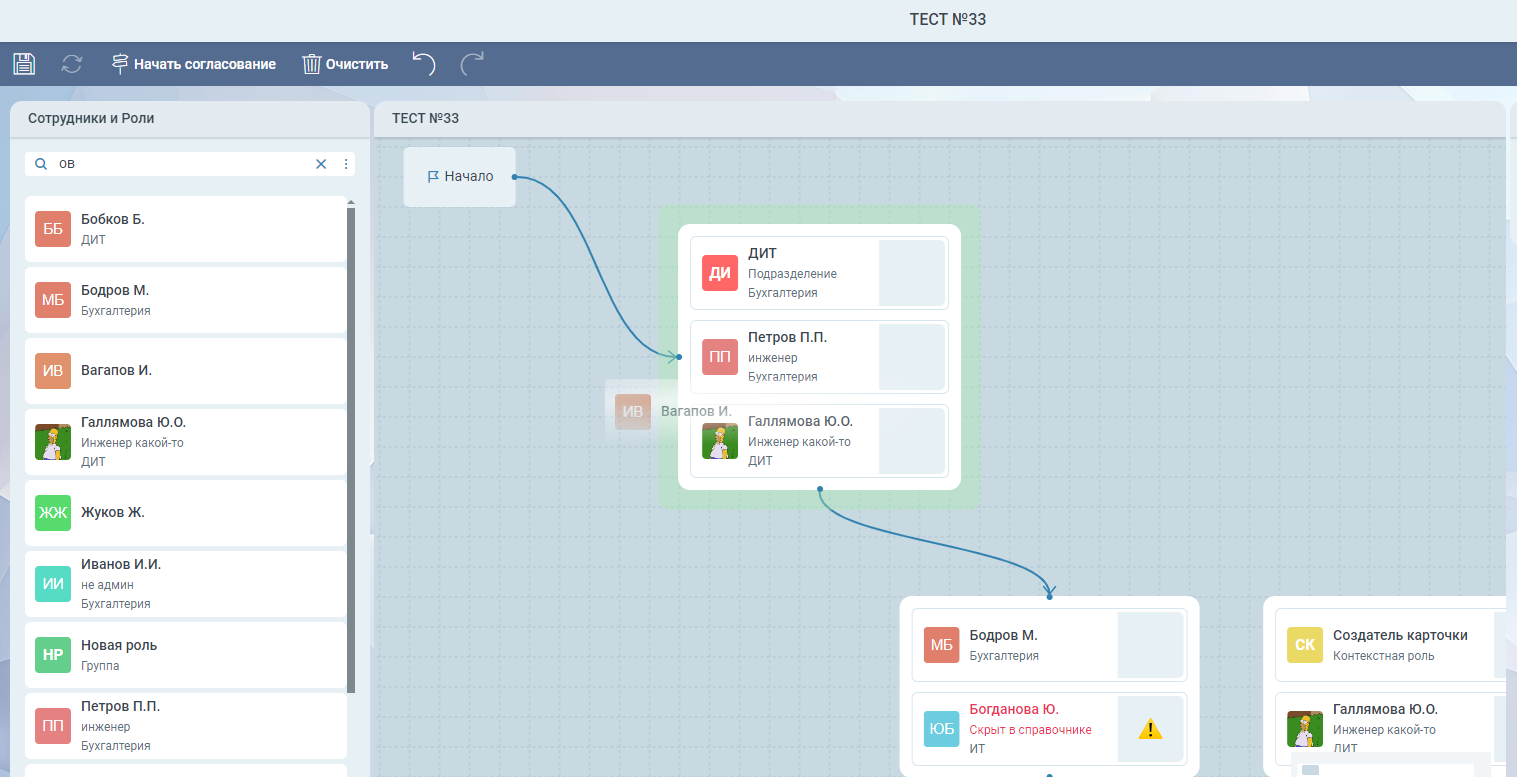The height and width of the screenshot is (777, 1517).
Task: Click the ДИ avatar in ДИТ card
Action: [x=719, y=273]
